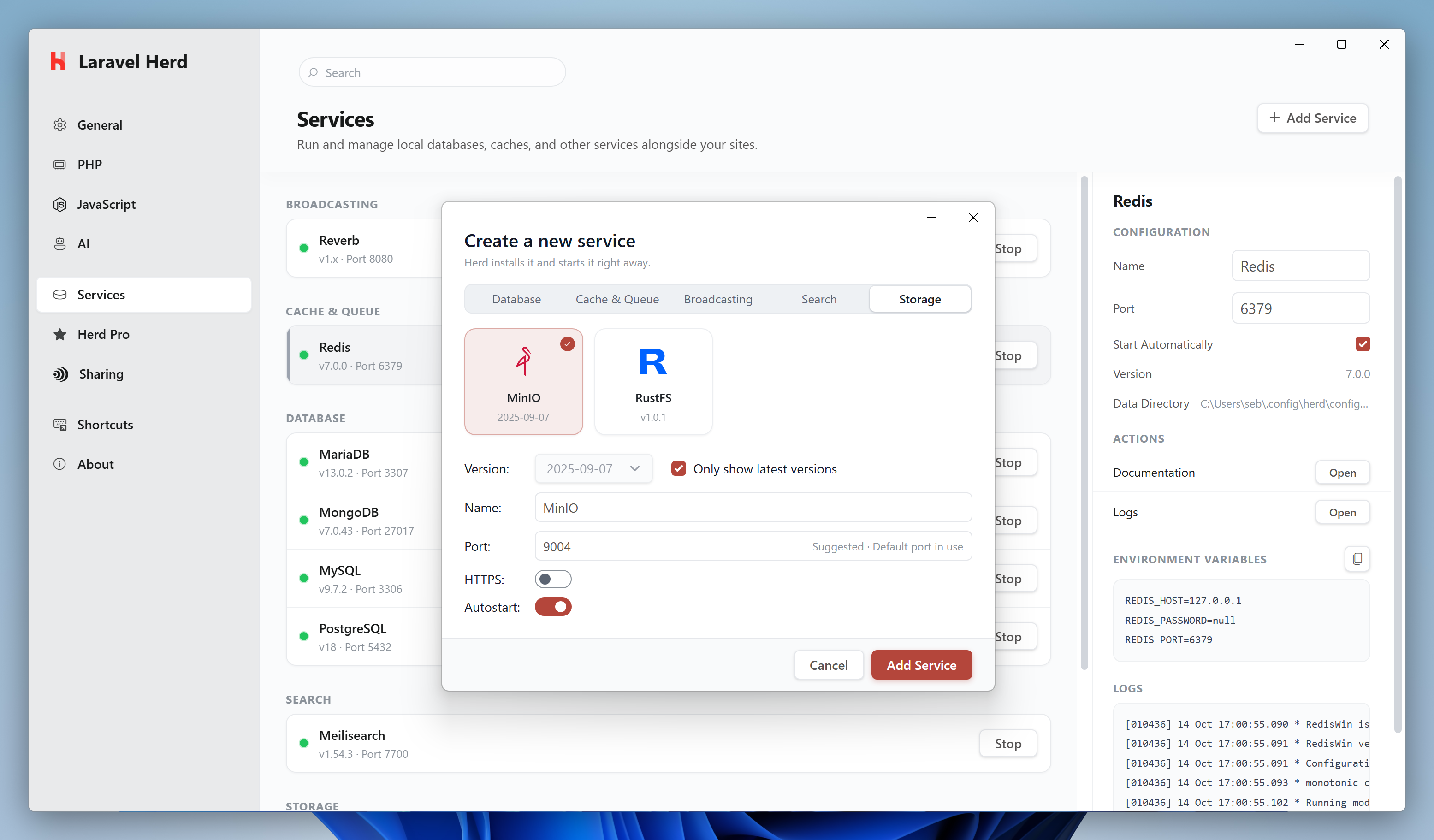Viewport: 1434px width, 840px height.
Task: Switch to the Broadcasting tab
Action: pyautogui.click(x=718, y=299)
